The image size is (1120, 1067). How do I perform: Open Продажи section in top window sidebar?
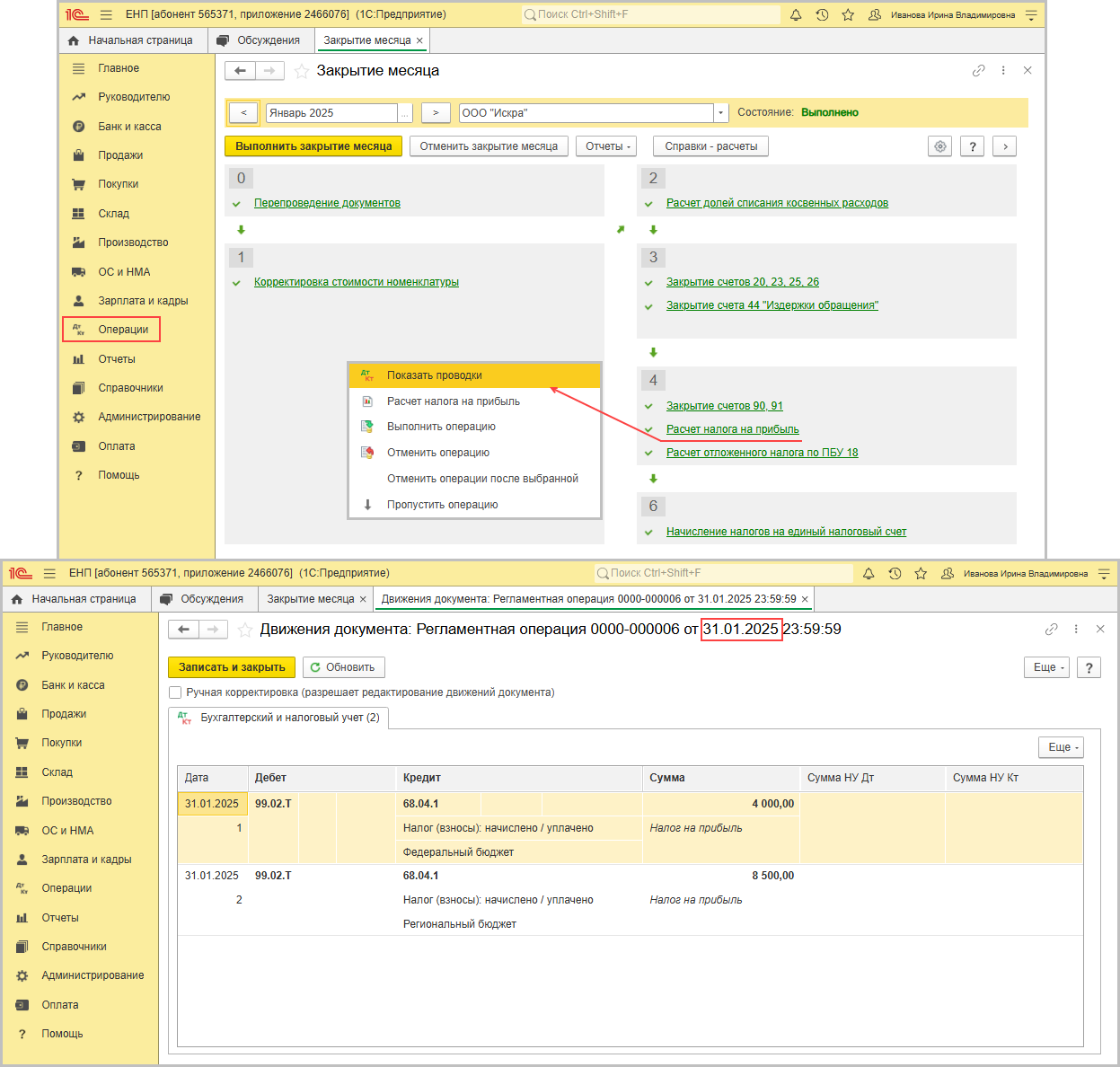120,155
